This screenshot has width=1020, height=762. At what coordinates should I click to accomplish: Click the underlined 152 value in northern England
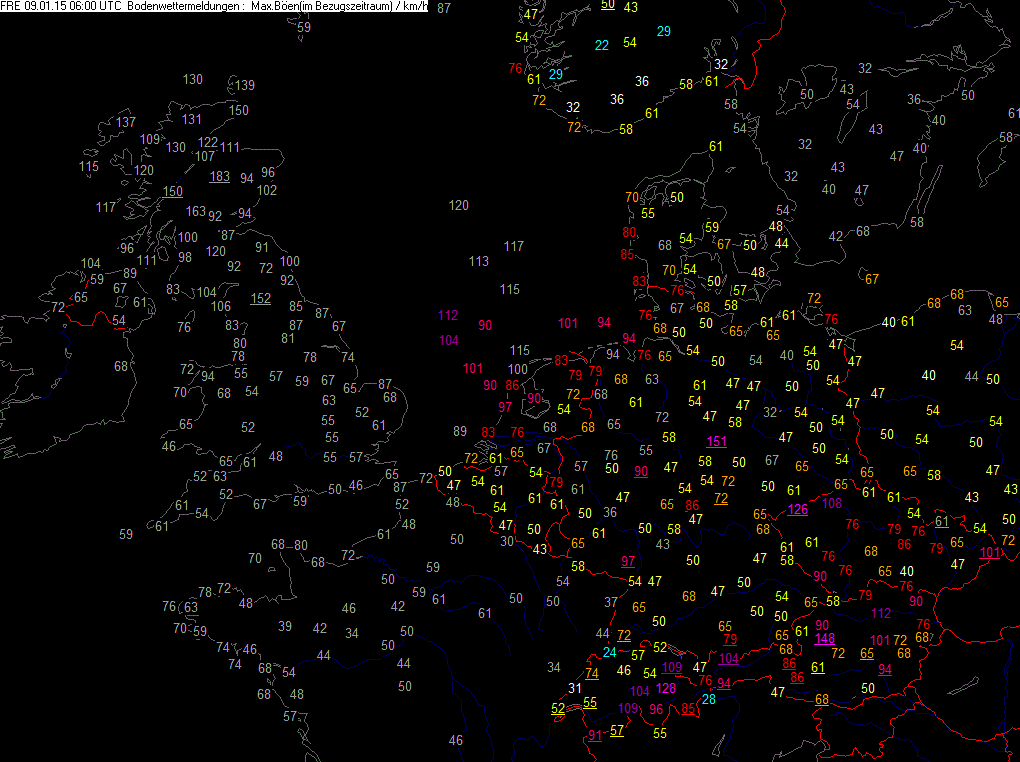260,298
